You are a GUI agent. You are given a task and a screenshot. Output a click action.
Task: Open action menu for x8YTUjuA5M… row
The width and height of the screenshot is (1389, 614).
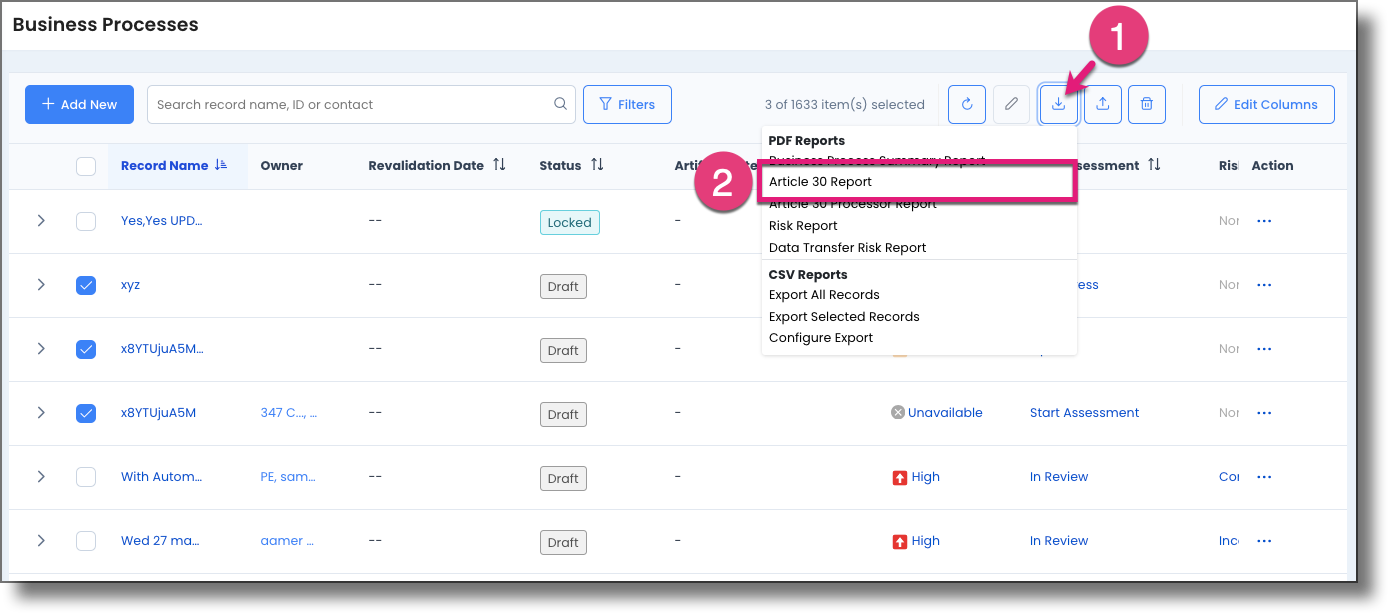tap(1264, 349)
